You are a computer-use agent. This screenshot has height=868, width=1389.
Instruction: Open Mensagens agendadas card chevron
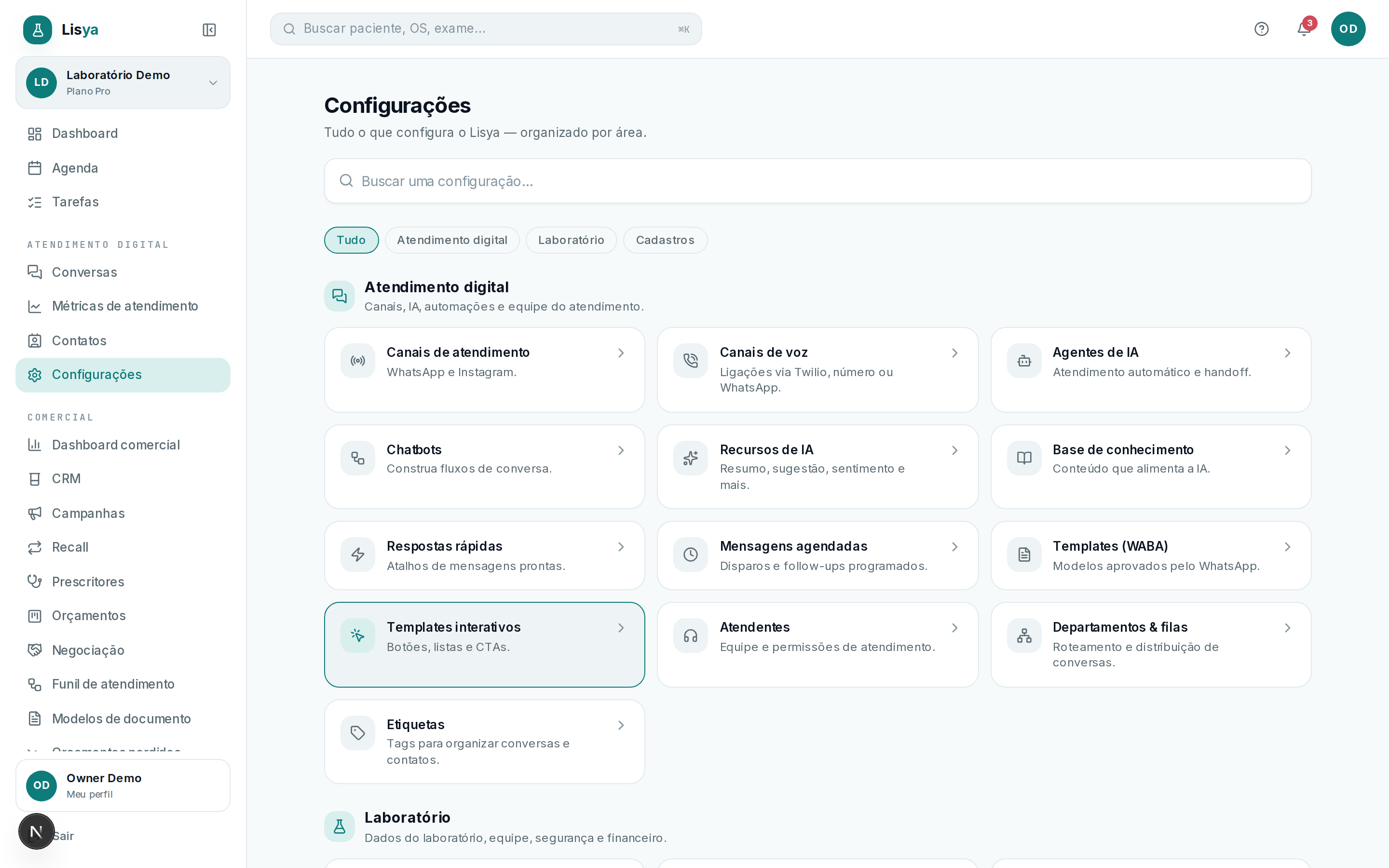[x=954, y=547]
